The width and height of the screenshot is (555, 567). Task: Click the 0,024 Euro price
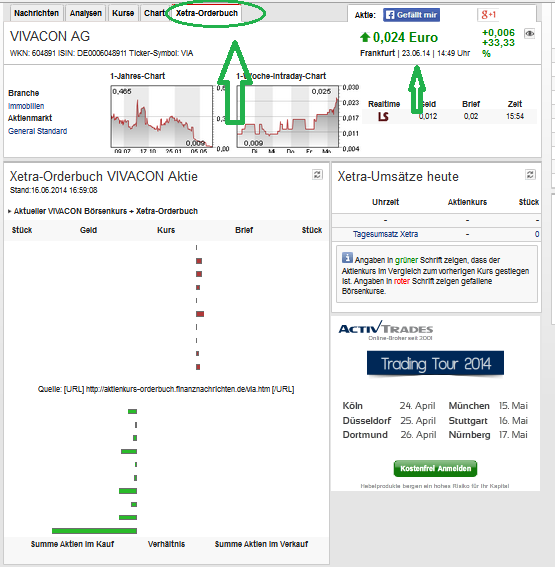pyautogui.click(x=405, y=37)
